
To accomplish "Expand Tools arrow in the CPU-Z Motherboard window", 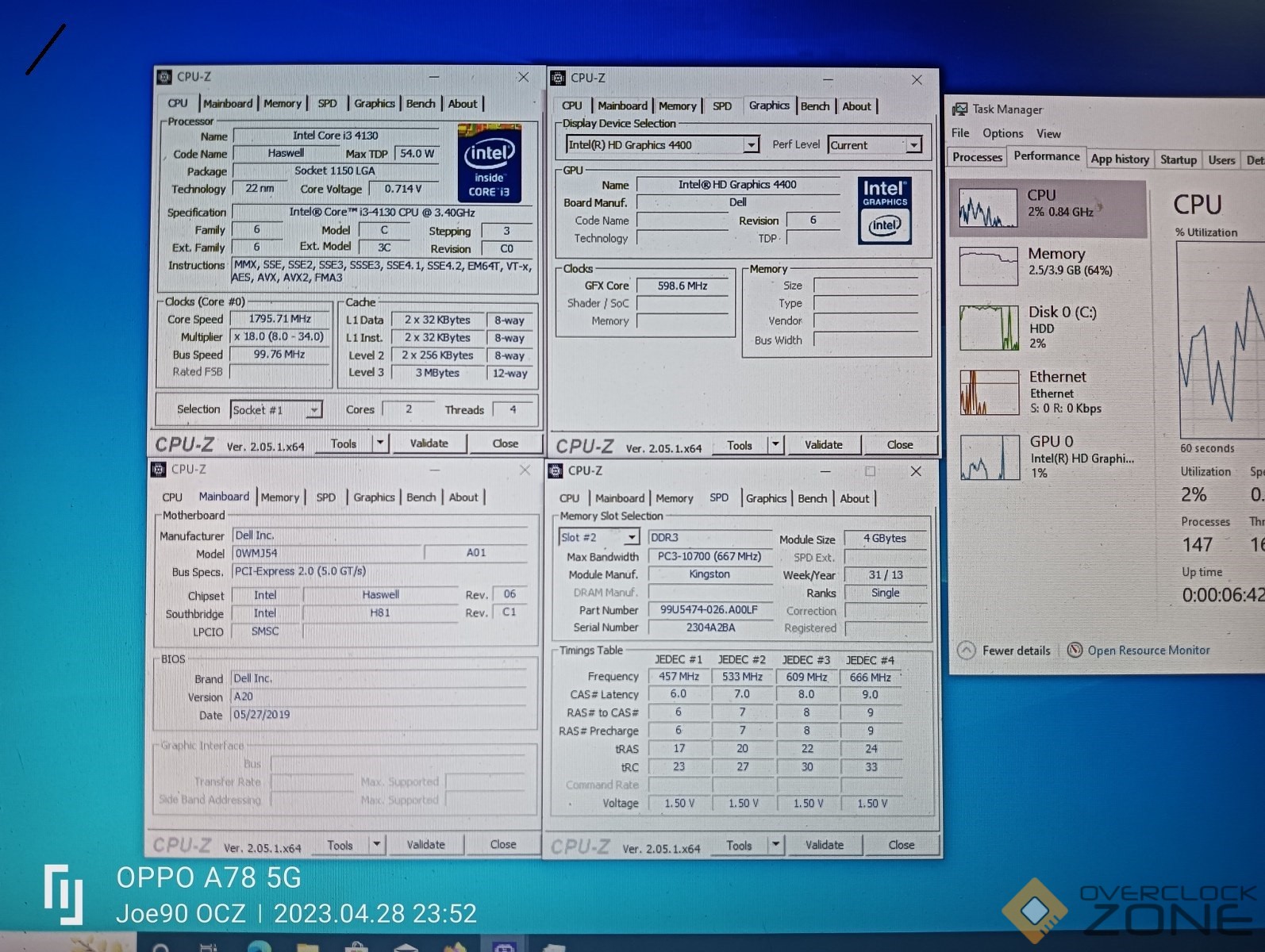I will (x=378, y=845).
